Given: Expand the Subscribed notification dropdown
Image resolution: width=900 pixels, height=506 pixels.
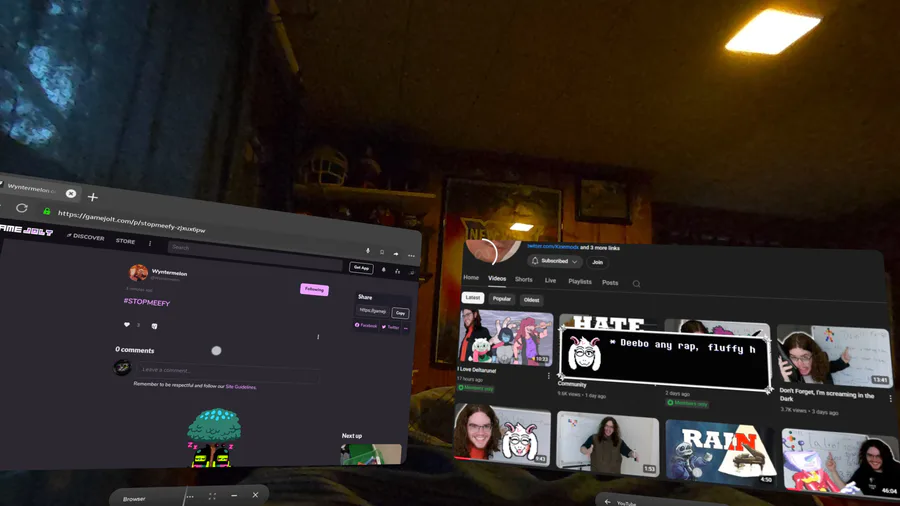Looking at the screenshot, I should 554,261.
